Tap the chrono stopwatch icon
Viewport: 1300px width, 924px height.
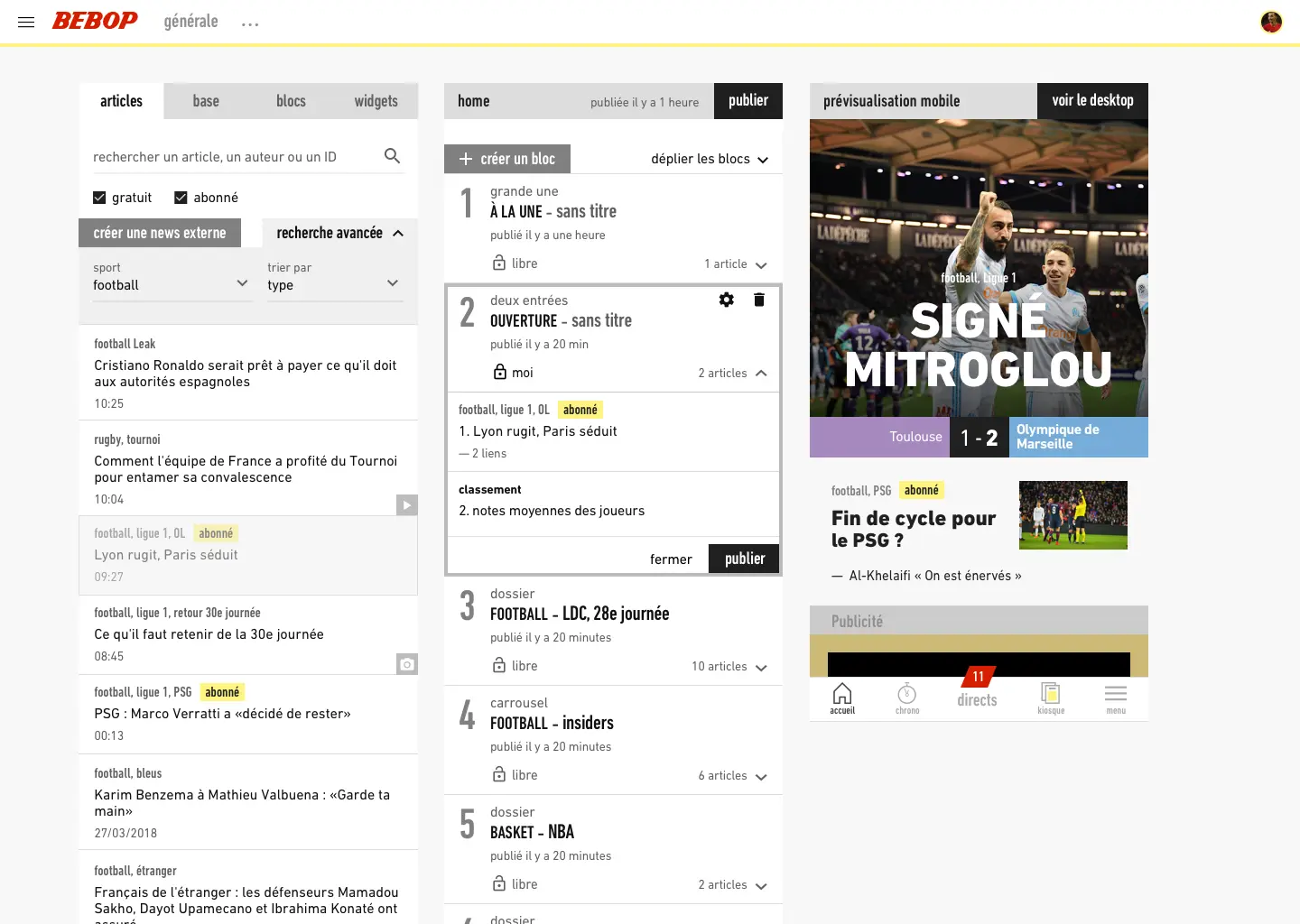click(907, 698)
